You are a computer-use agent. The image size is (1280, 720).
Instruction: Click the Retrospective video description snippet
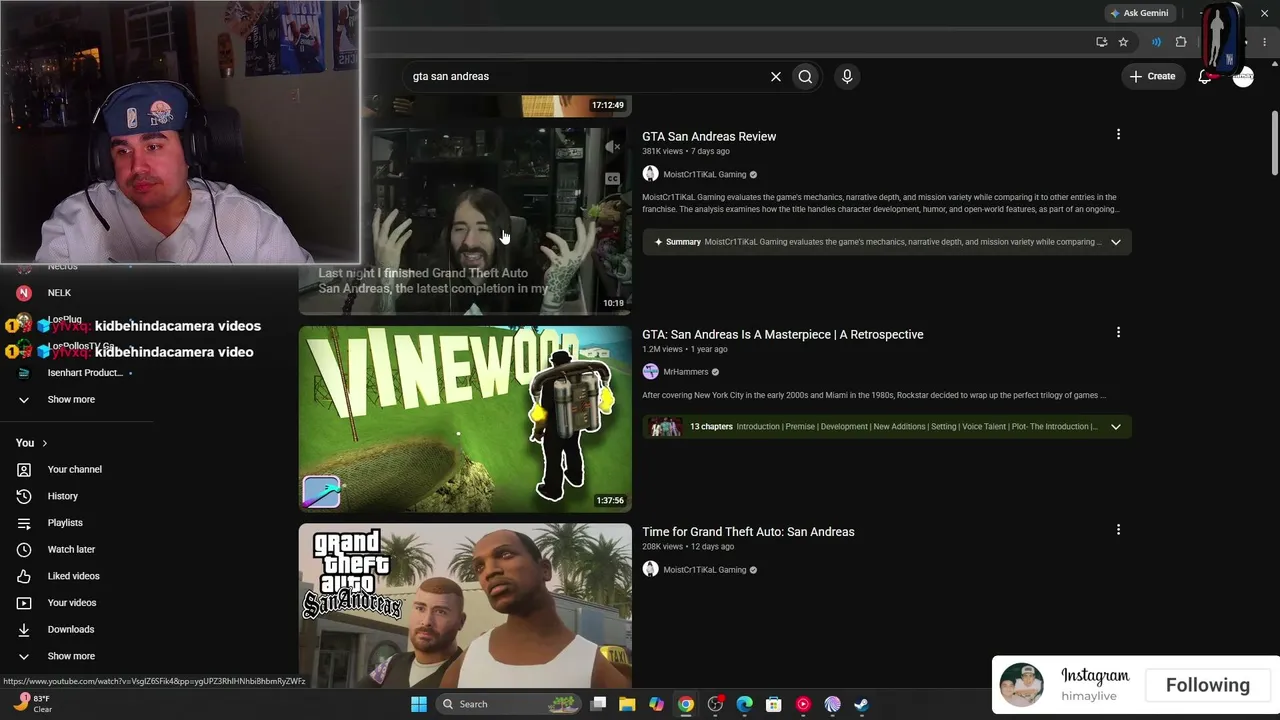point(874,395)
